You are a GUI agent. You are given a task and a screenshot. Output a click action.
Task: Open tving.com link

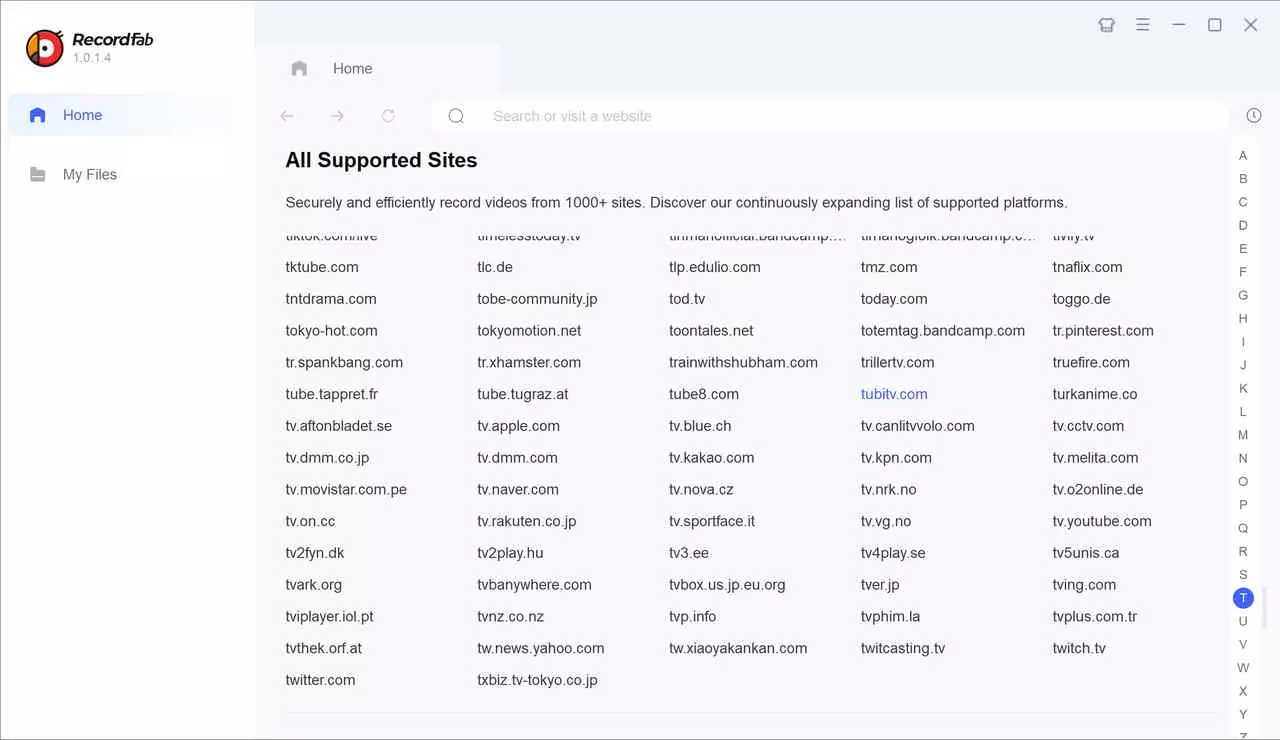1084,585
